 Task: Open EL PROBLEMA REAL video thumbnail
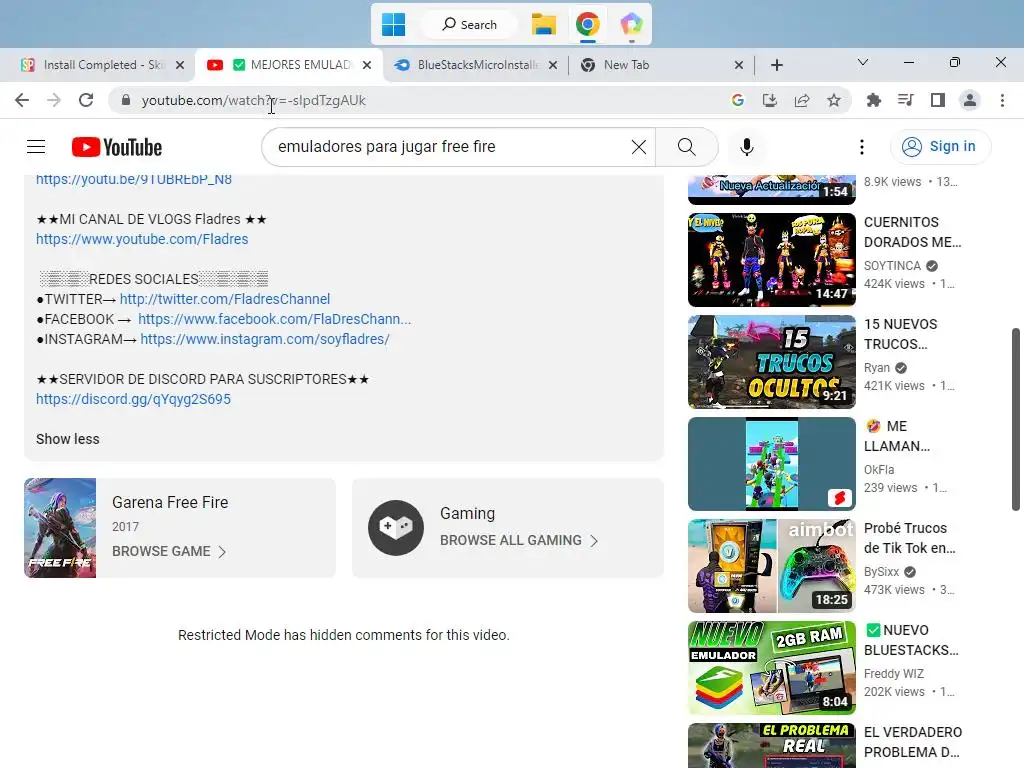tap(771, 745)
